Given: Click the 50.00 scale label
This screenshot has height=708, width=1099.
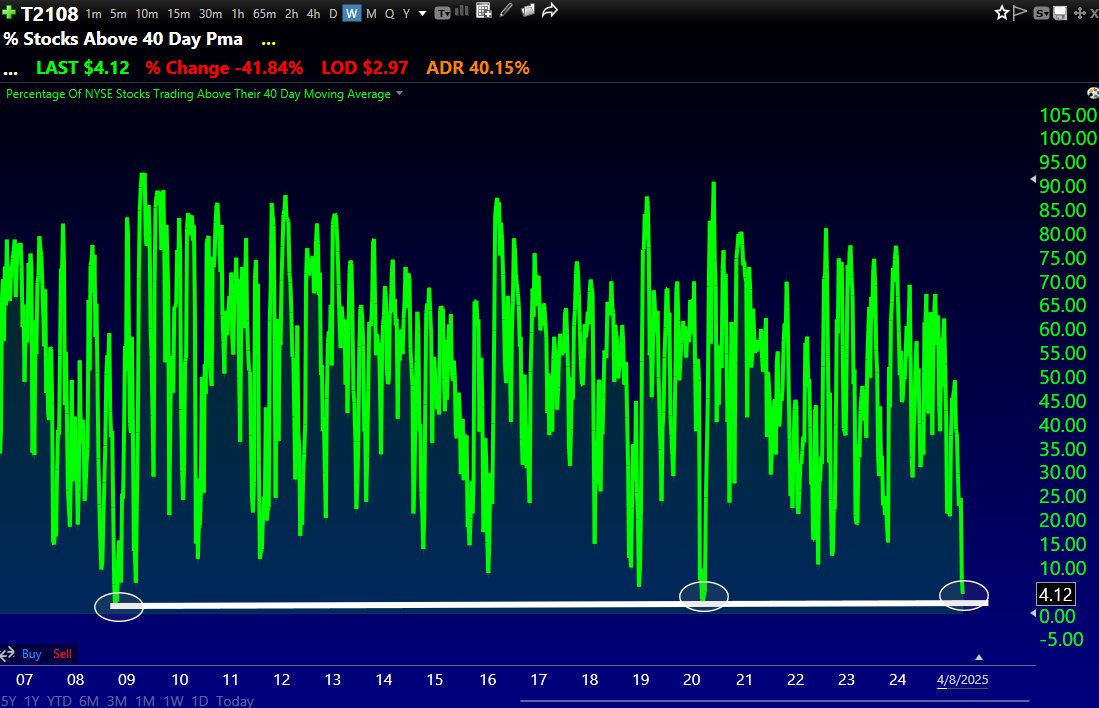Looking at the screenshot, I should click(1063, 377).
